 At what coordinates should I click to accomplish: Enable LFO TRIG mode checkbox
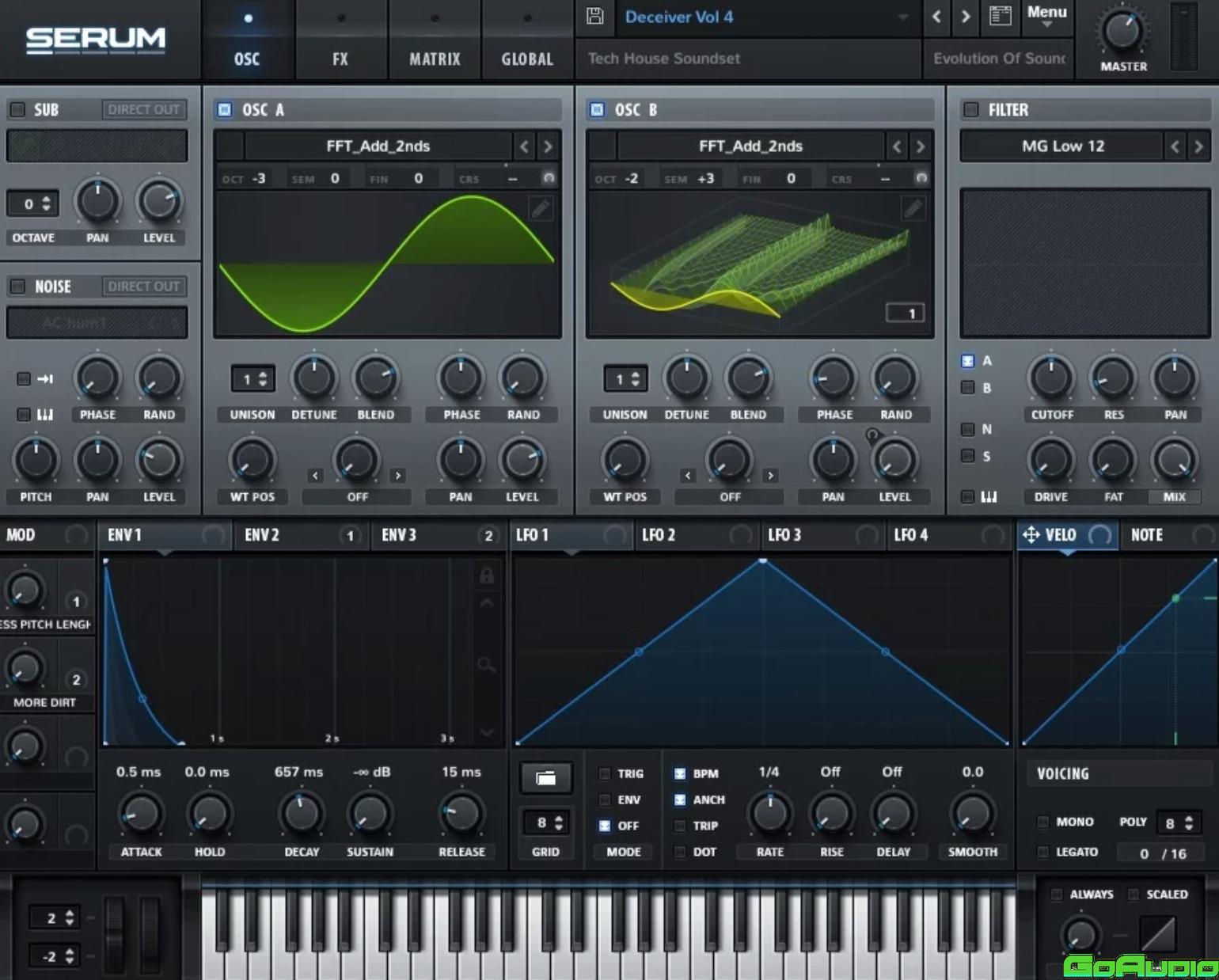[604, 773]
